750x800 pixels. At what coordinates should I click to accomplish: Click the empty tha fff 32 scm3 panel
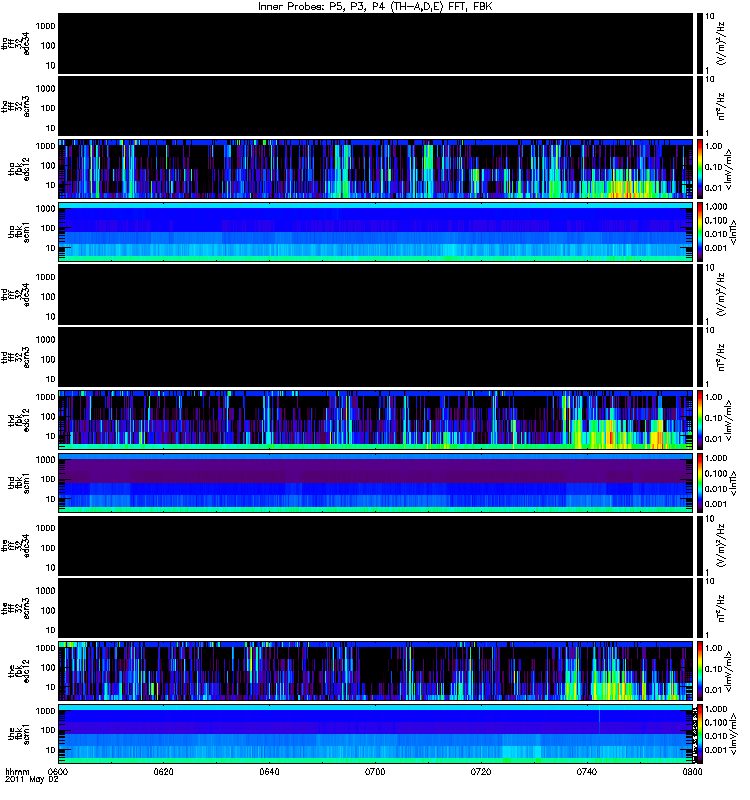coord(376,106)
